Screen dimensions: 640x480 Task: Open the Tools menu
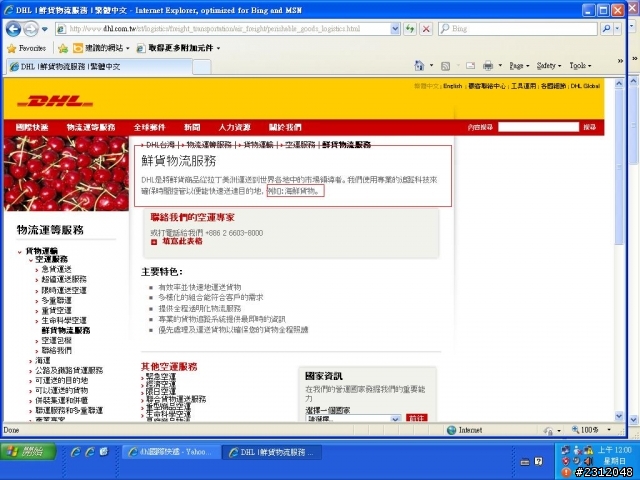(580, 66)
